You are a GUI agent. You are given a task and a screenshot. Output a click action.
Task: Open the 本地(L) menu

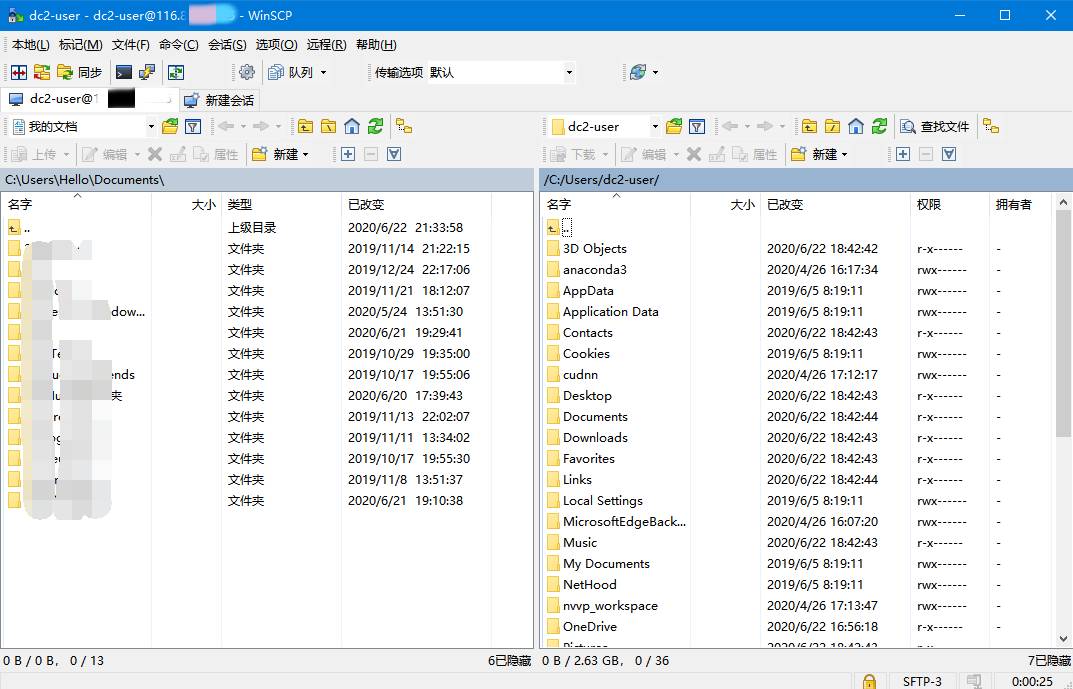click(31, 45)
